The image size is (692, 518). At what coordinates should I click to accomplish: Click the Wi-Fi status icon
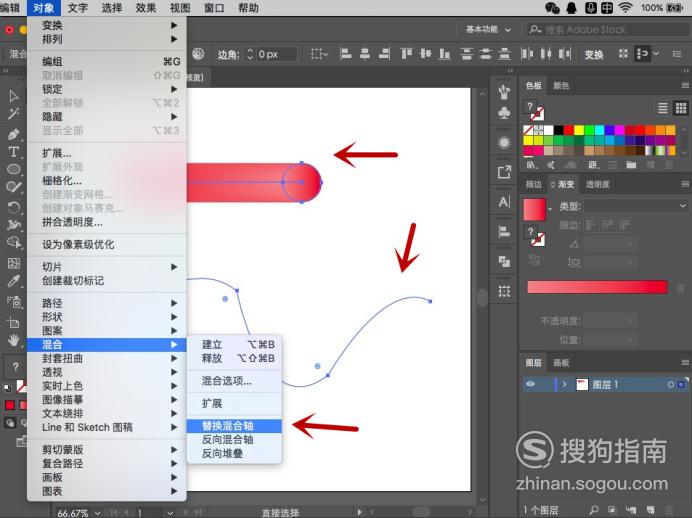coord(625,8)
